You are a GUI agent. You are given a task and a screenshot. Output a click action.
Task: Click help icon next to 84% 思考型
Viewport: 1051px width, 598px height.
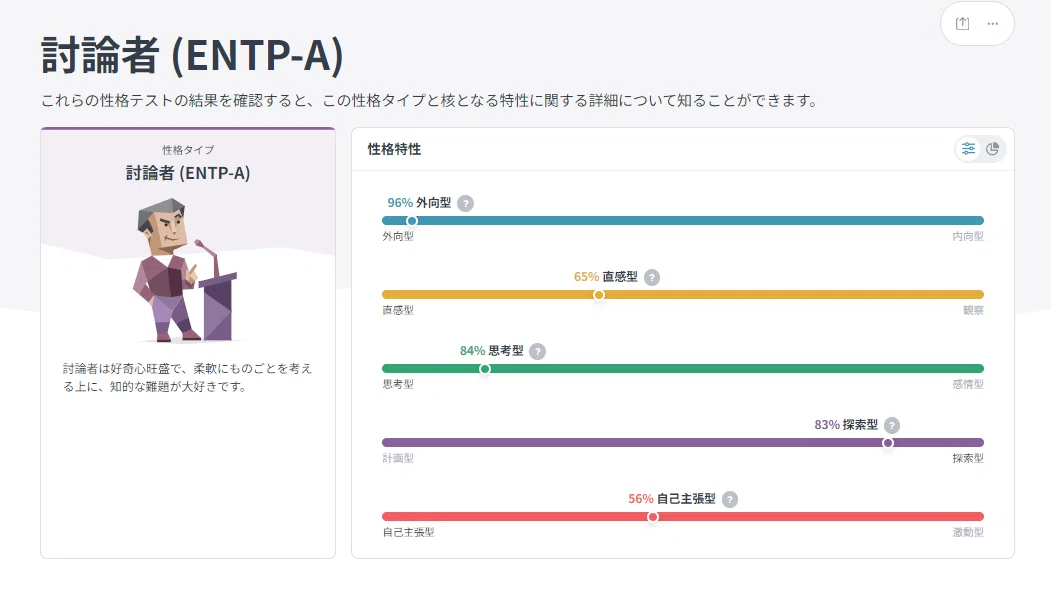(537, 351)
